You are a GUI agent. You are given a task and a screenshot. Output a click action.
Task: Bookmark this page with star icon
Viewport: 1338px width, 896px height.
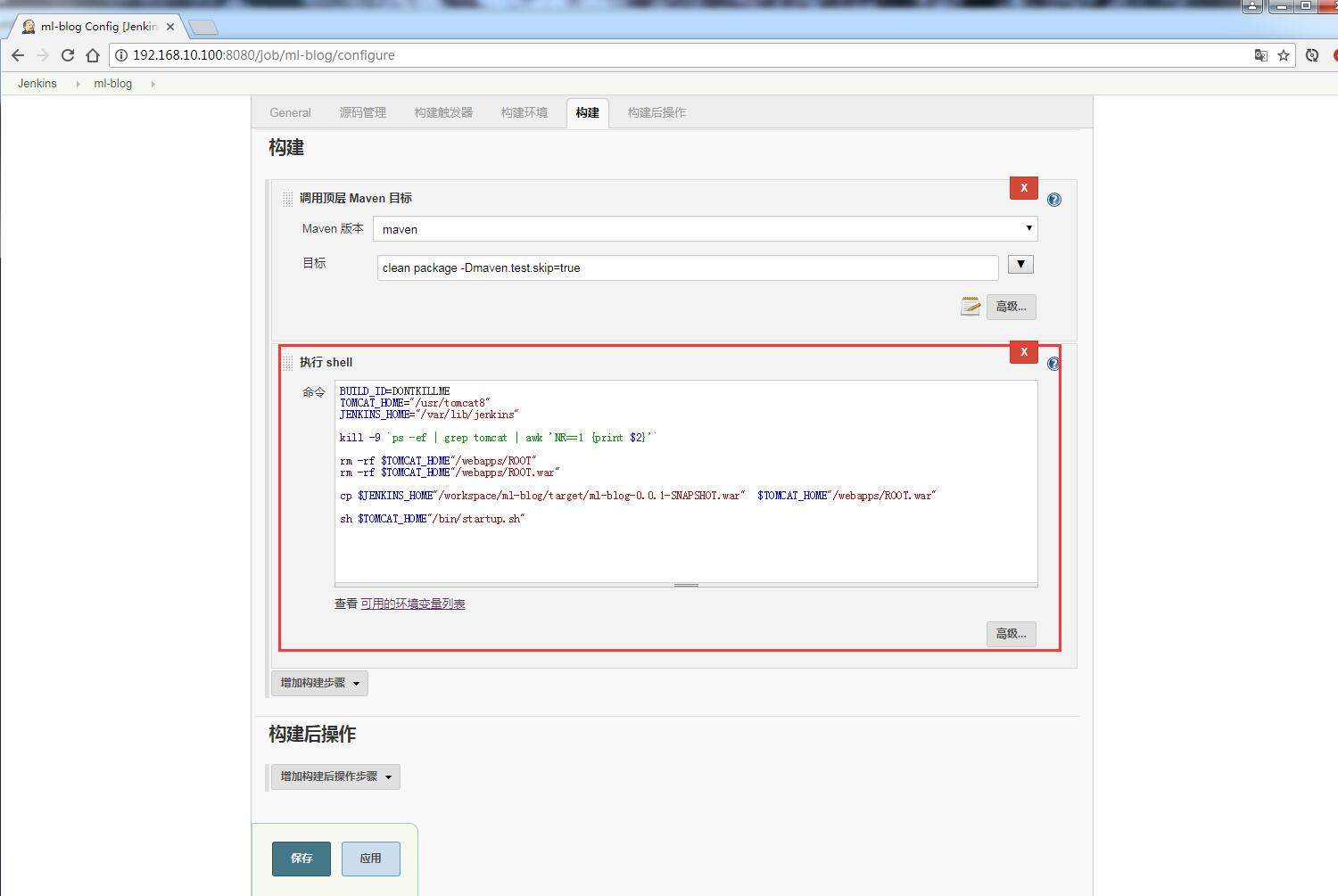1284,55
